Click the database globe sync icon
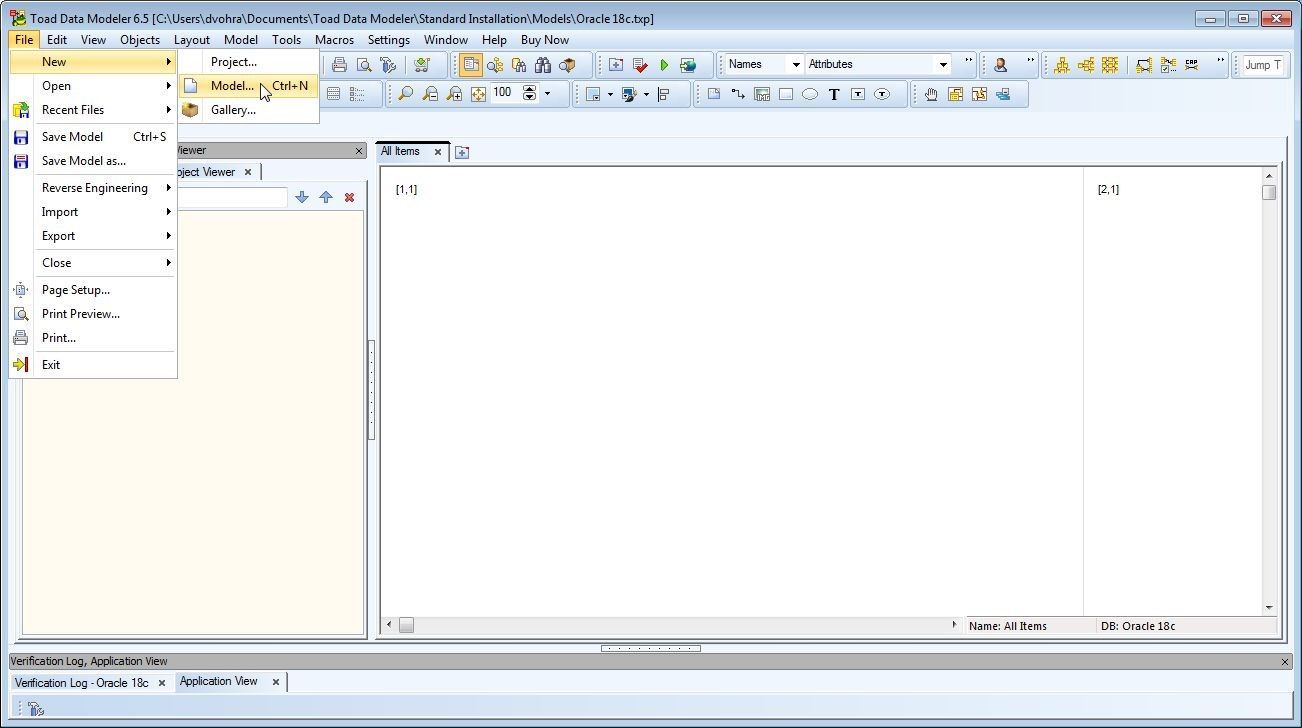Image resolution: width=1302 pixels, height=728 pixels. point(688,65)
